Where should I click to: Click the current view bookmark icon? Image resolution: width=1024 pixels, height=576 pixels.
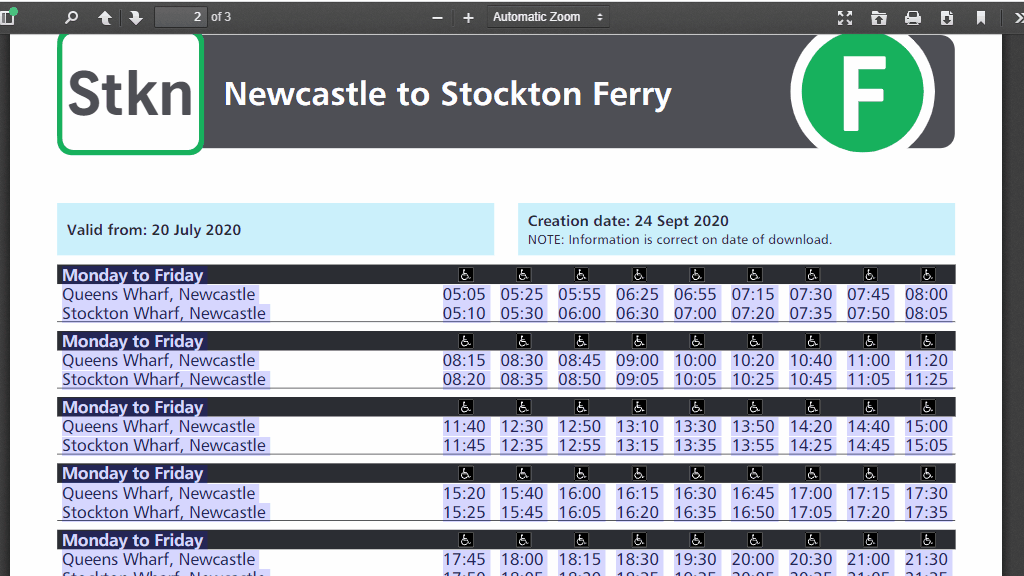tap(981, 17)
